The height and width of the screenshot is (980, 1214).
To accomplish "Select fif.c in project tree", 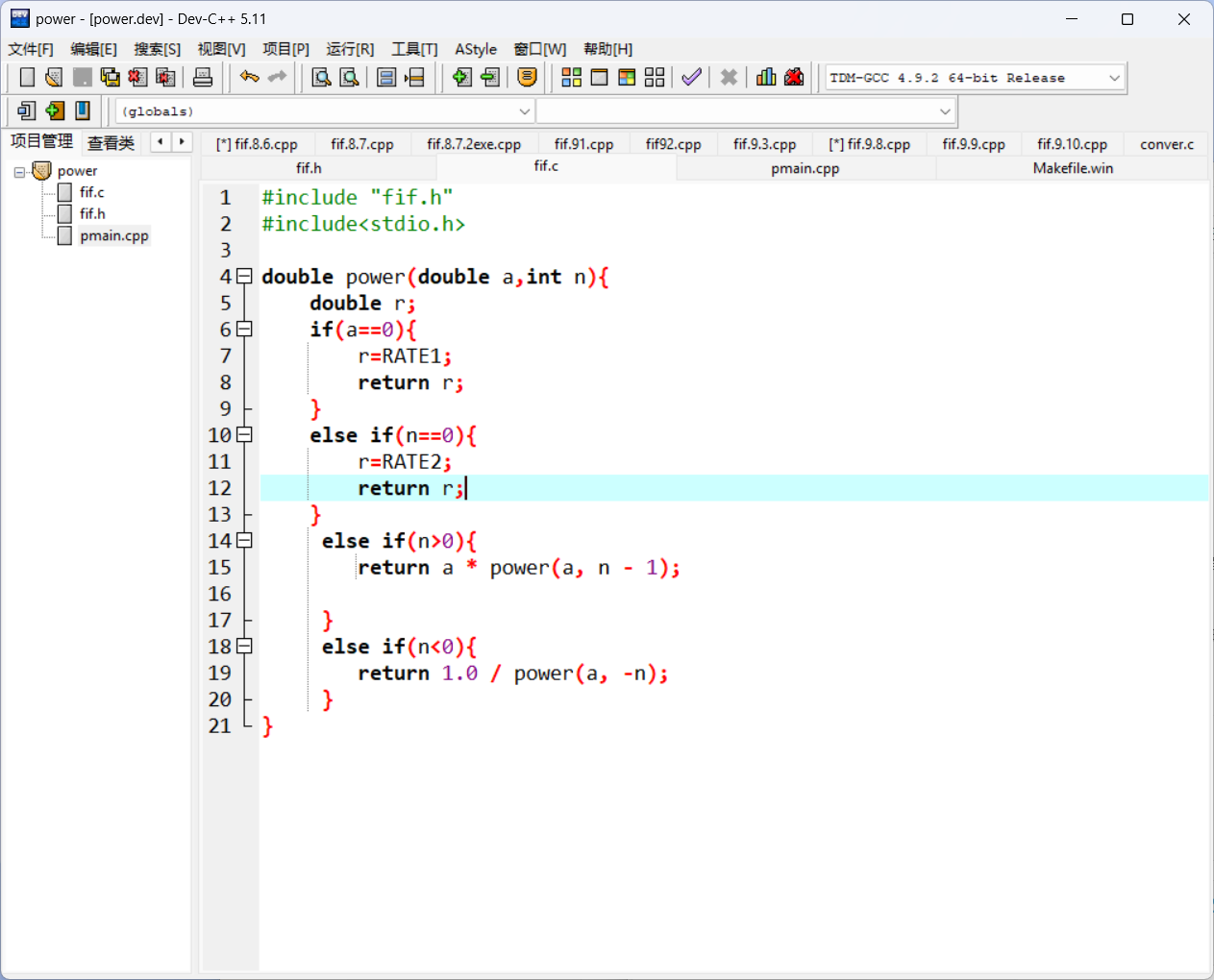I will click(x=91, y=192).
